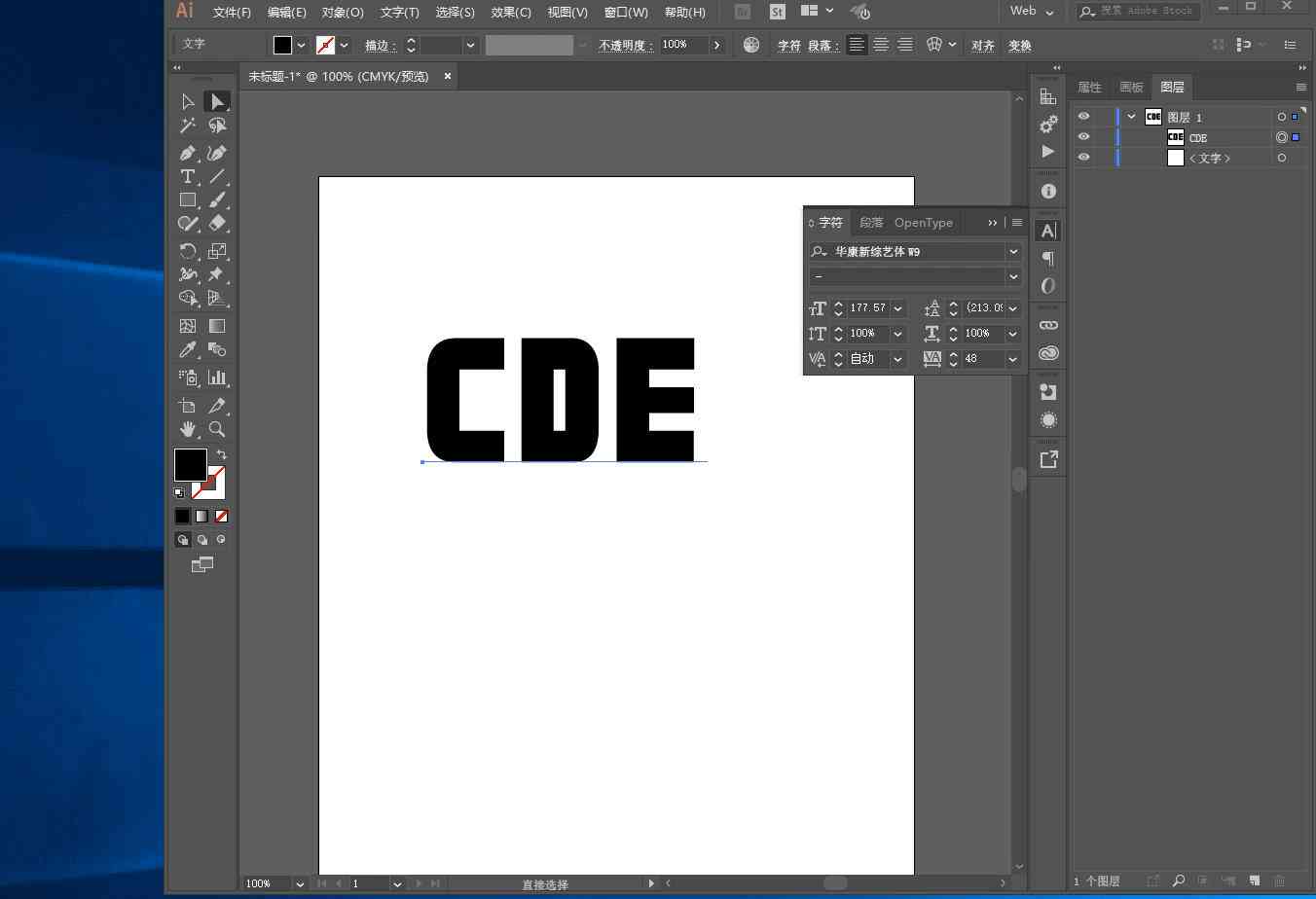1316x899 pixels.
Task: Align paragraph text left
Action: coord(857,45)
